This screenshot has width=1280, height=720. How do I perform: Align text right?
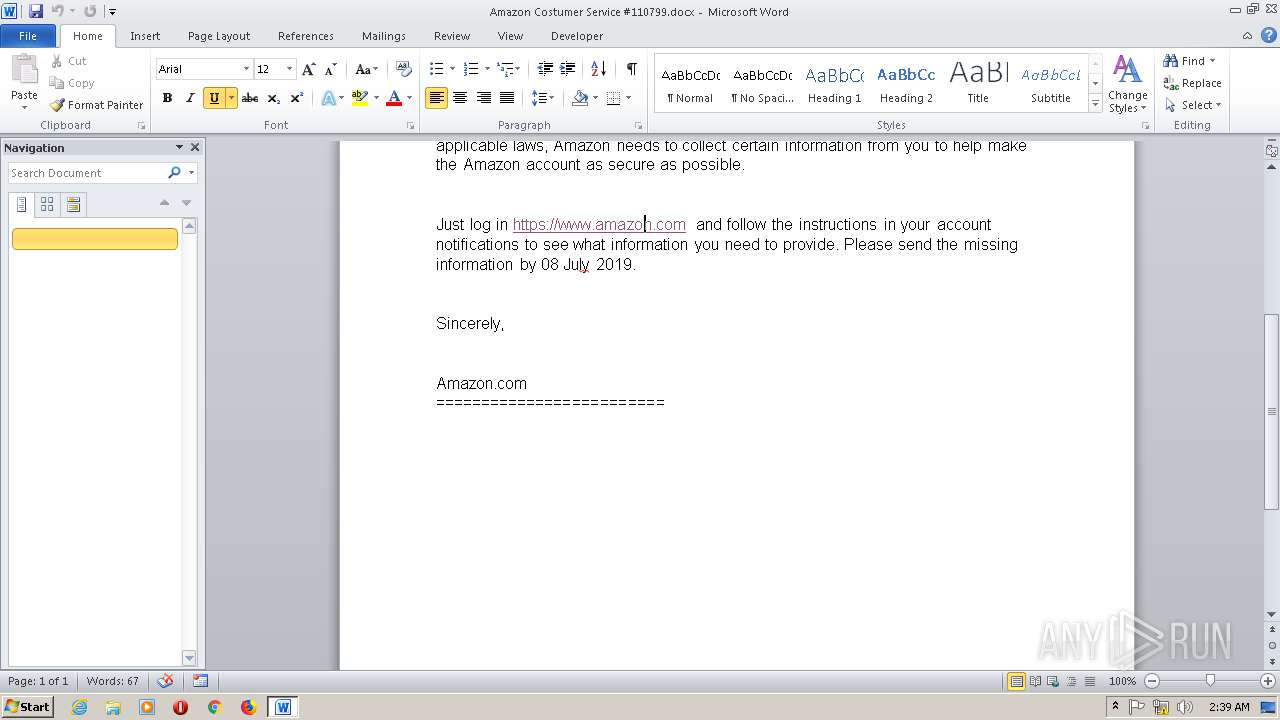pyautogui.click(x=484, y=98)
